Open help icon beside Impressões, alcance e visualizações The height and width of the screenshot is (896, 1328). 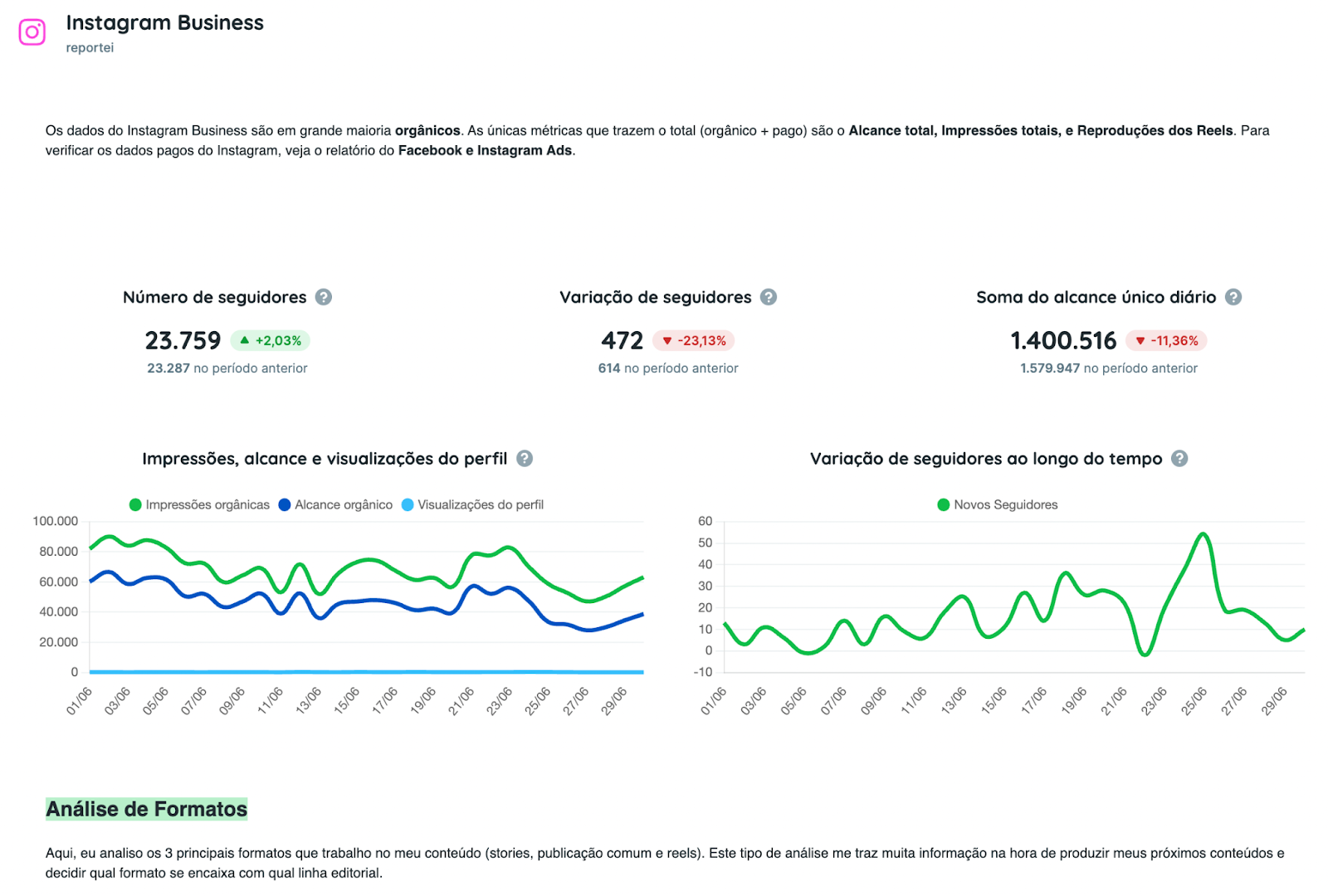(x=525, y=459)
